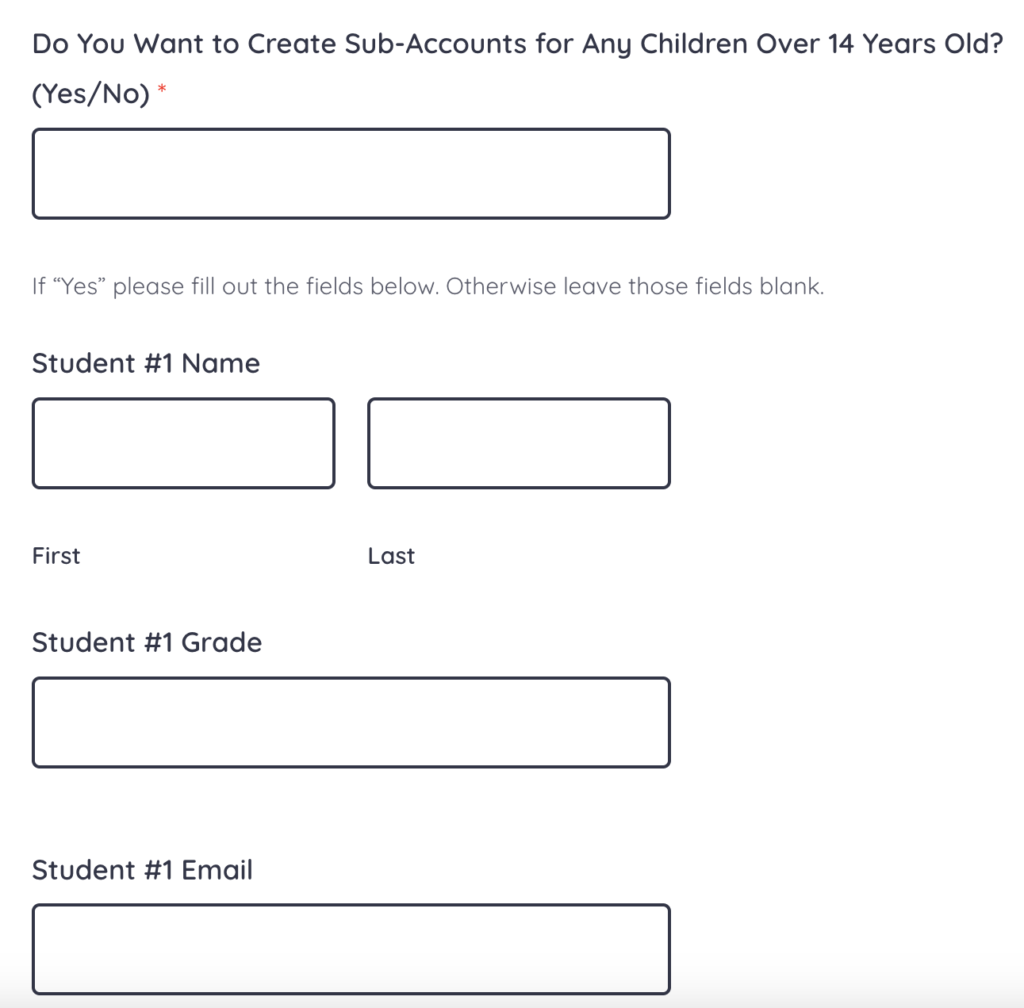Select the Student #1 last name box
1024x1008 pixels.
coord(519,443)
